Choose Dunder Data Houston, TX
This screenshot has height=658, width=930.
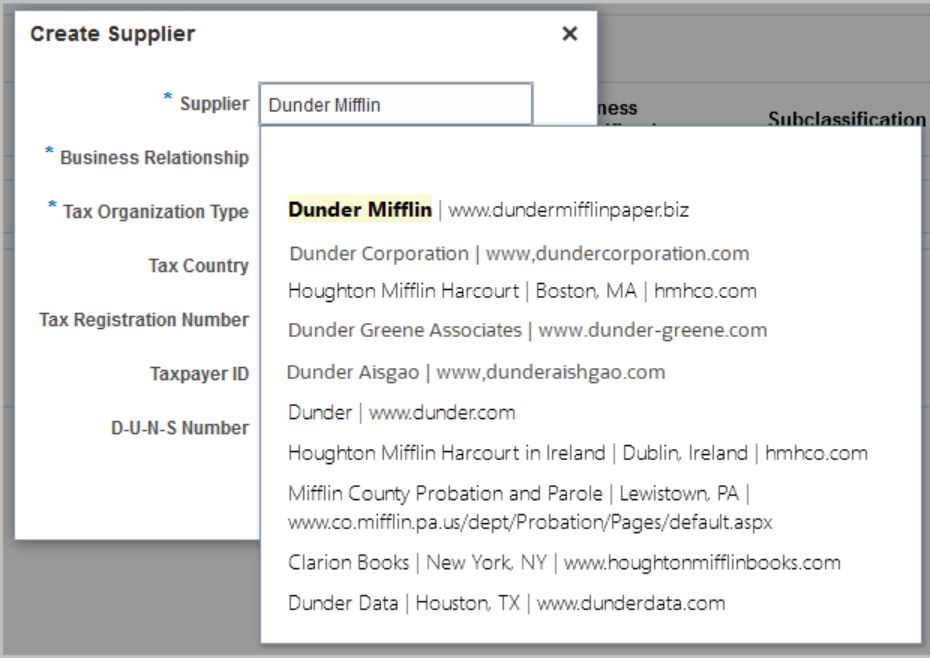point(507,603)
